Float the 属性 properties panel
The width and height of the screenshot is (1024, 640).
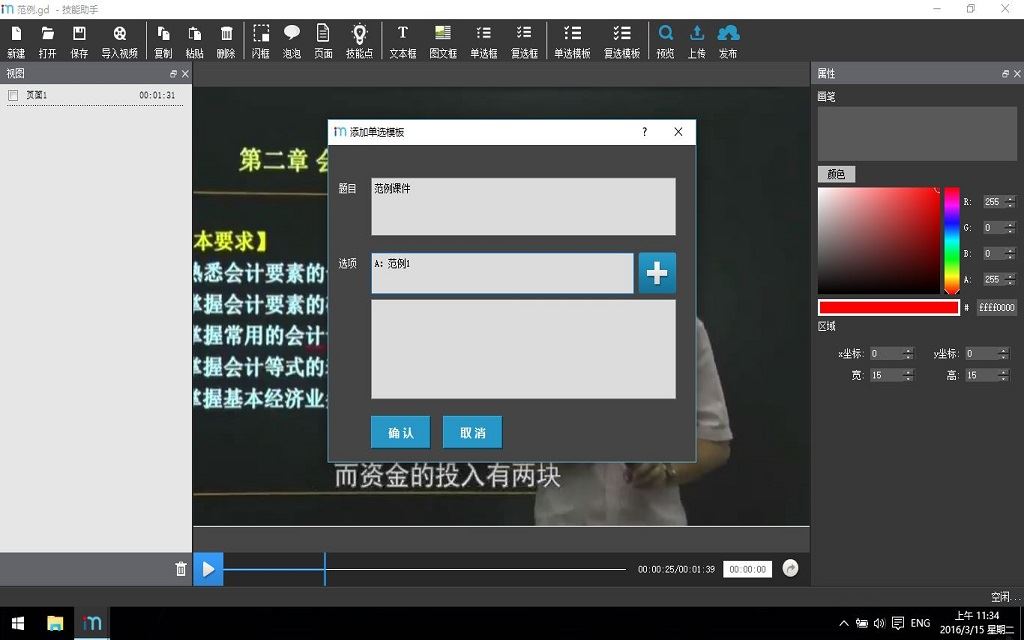(1005, 74)
